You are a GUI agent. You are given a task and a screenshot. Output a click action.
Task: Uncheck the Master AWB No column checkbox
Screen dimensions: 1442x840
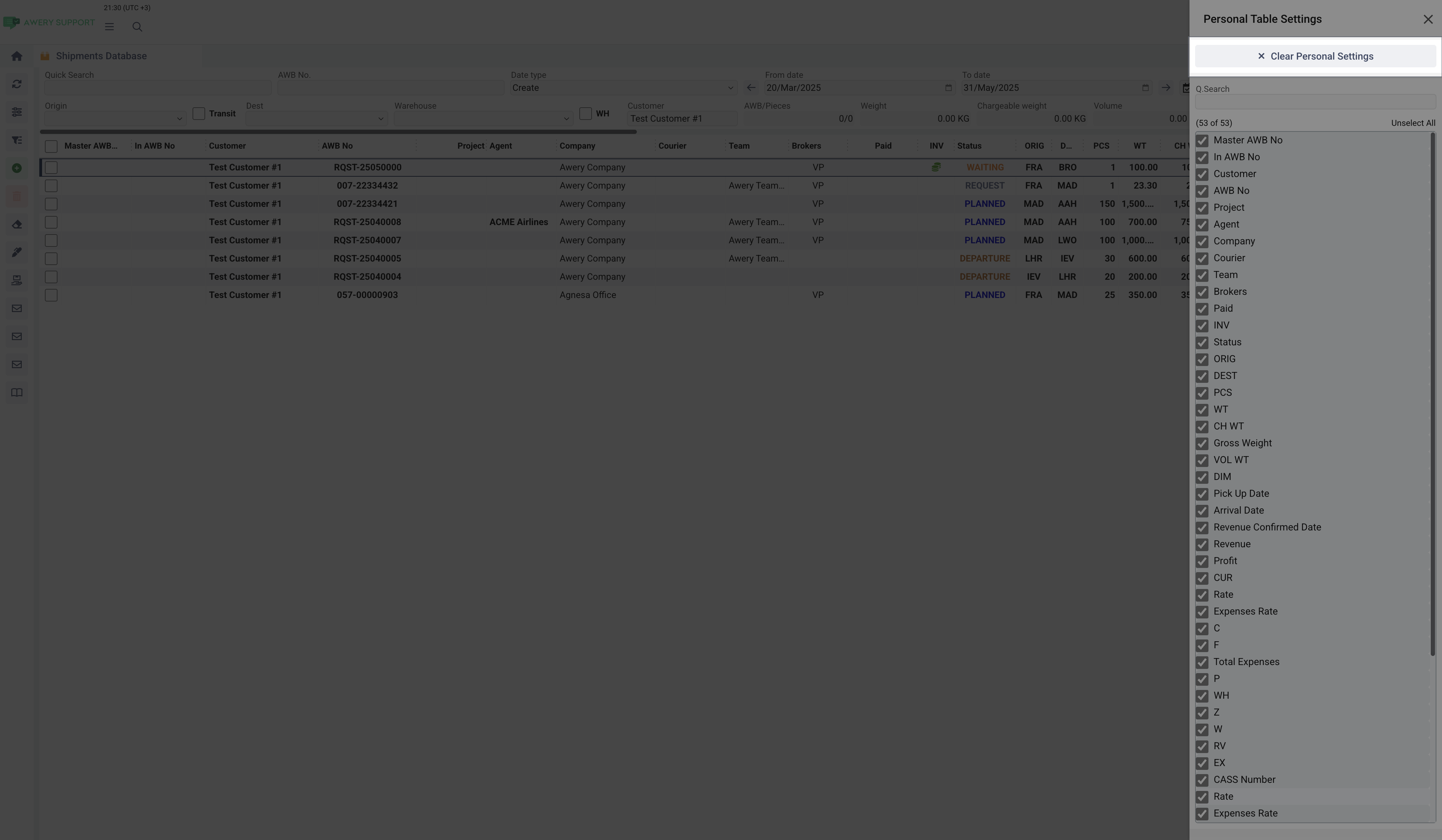click(1202, 141)
